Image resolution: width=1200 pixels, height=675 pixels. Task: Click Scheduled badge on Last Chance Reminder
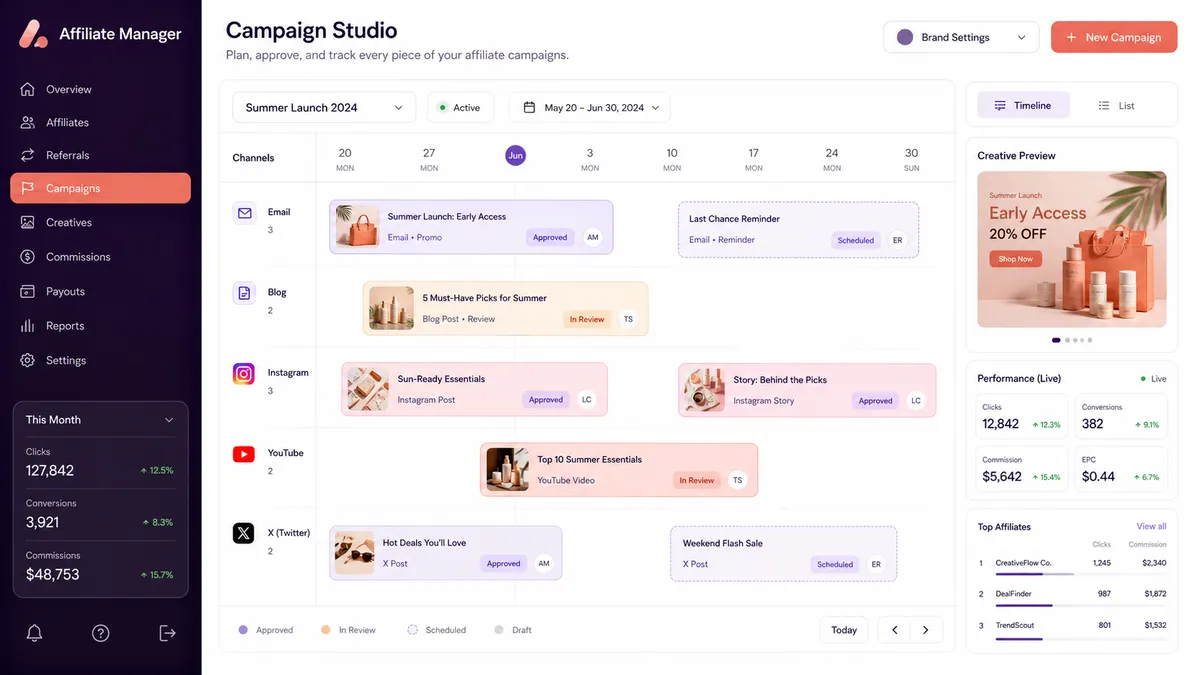tap(856, 241)
